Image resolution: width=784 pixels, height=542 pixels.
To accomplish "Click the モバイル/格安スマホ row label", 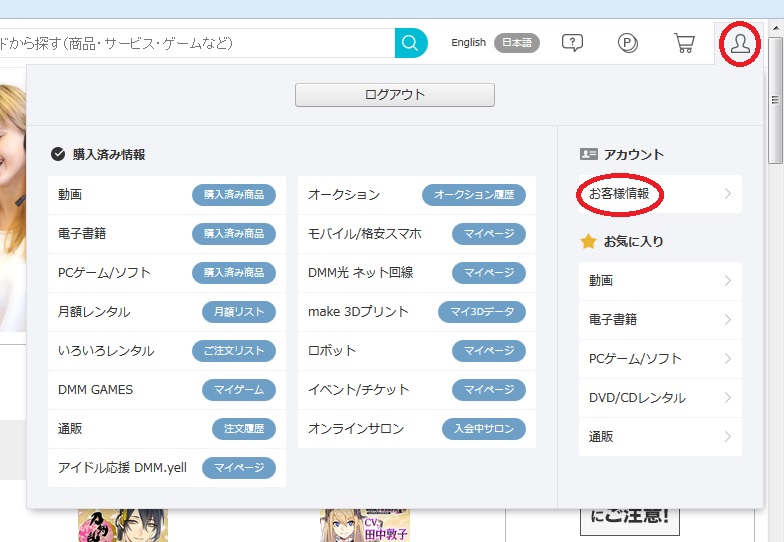I will [364, 234].
